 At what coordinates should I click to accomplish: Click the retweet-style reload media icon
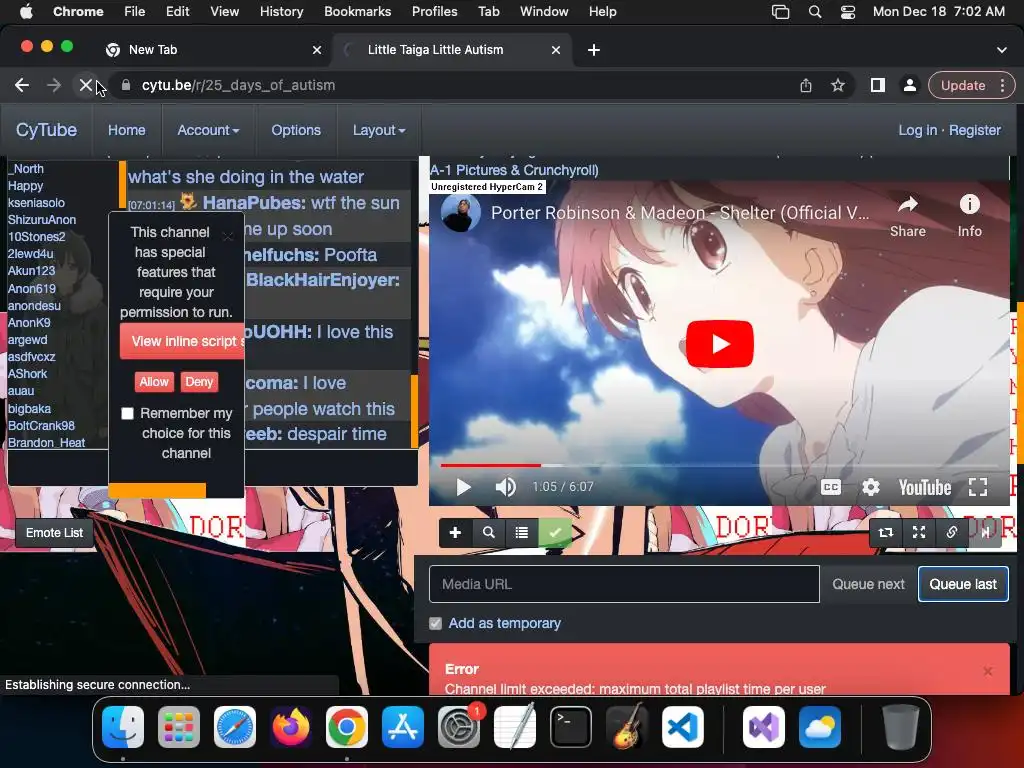pyautogui.click(x=886, y=533)
